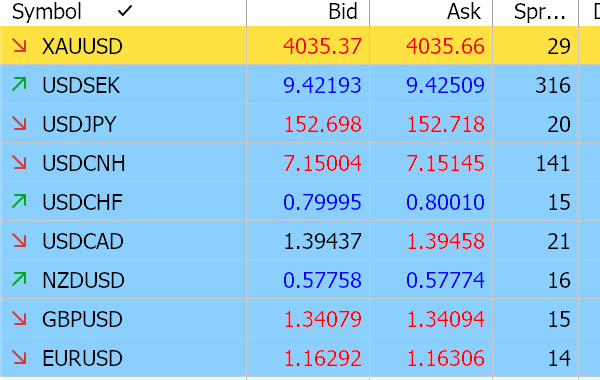Image resolution: width=600 pixels, height=380 pixels.
Task: Click USDCAD spread value 21
Action: (559, 241)
